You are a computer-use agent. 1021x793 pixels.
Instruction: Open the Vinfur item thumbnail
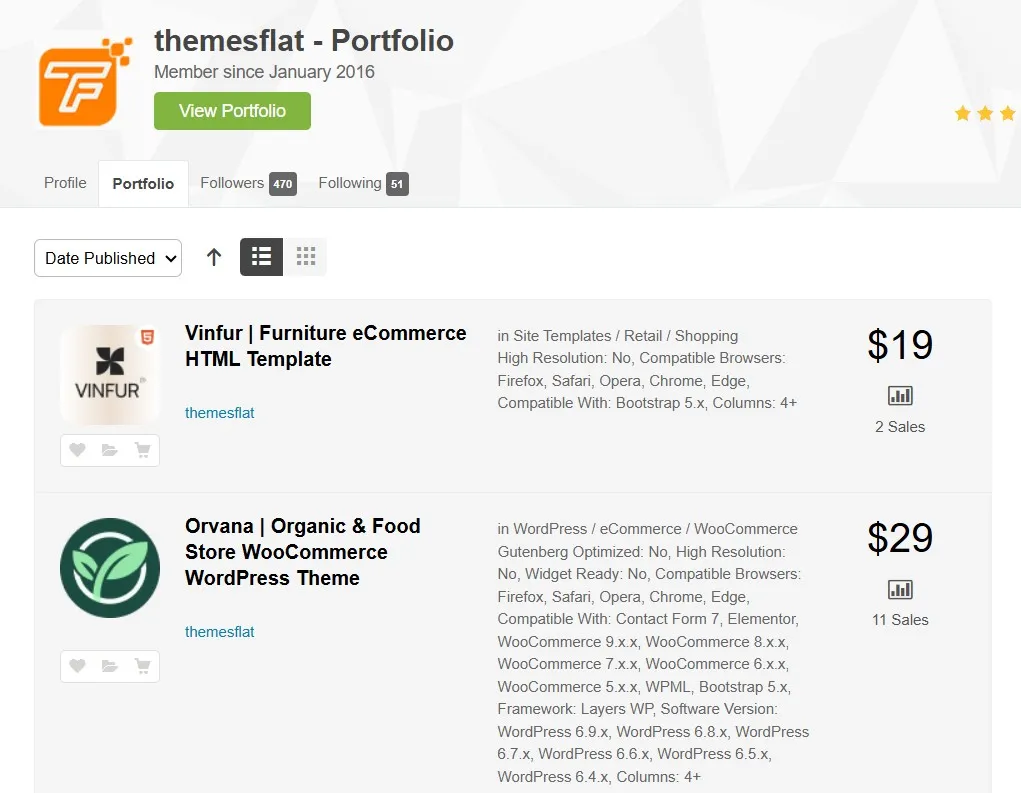[x=109, y=375]
